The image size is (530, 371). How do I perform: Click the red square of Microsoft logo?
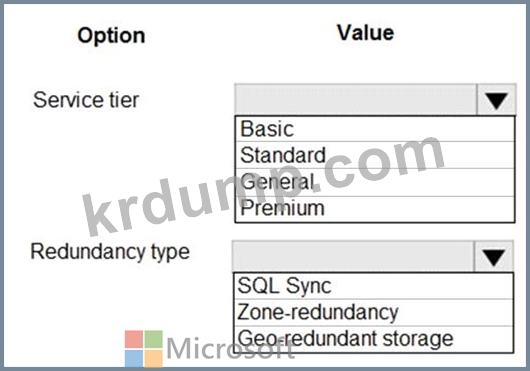[134, 339]
